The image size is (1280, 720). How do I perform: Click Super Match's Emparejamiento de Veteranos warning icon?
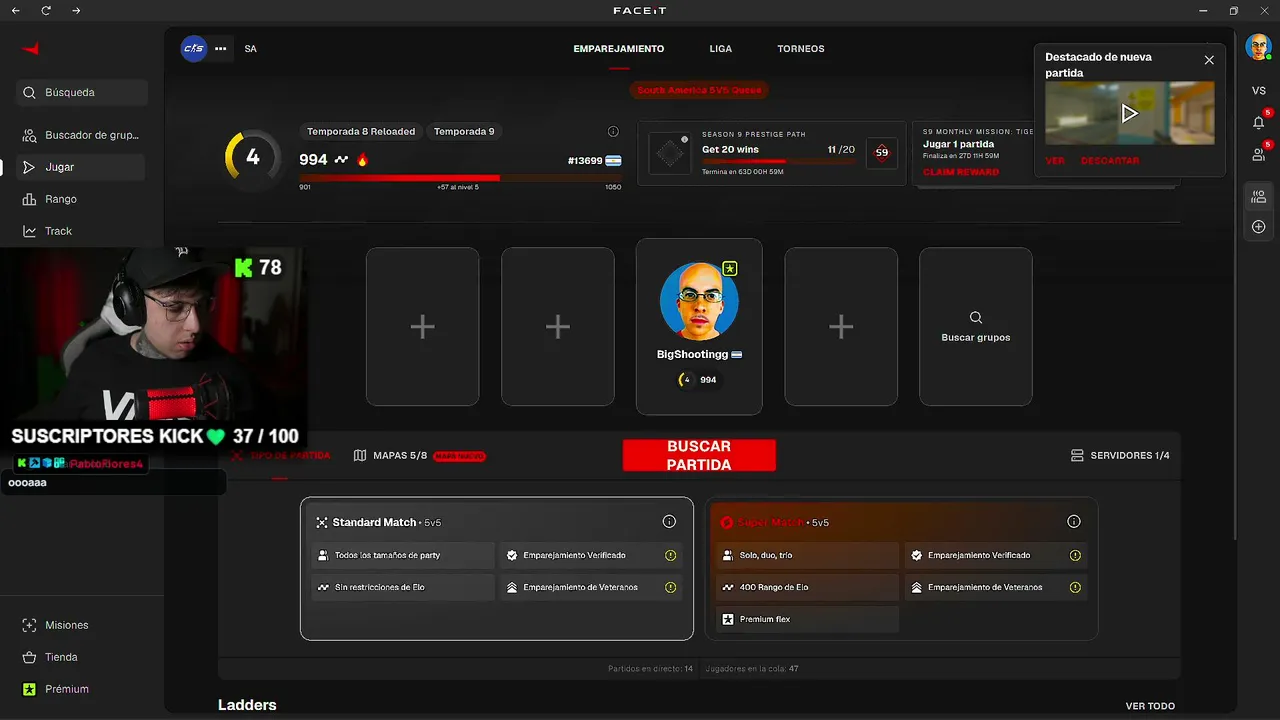click(1076, 587)
